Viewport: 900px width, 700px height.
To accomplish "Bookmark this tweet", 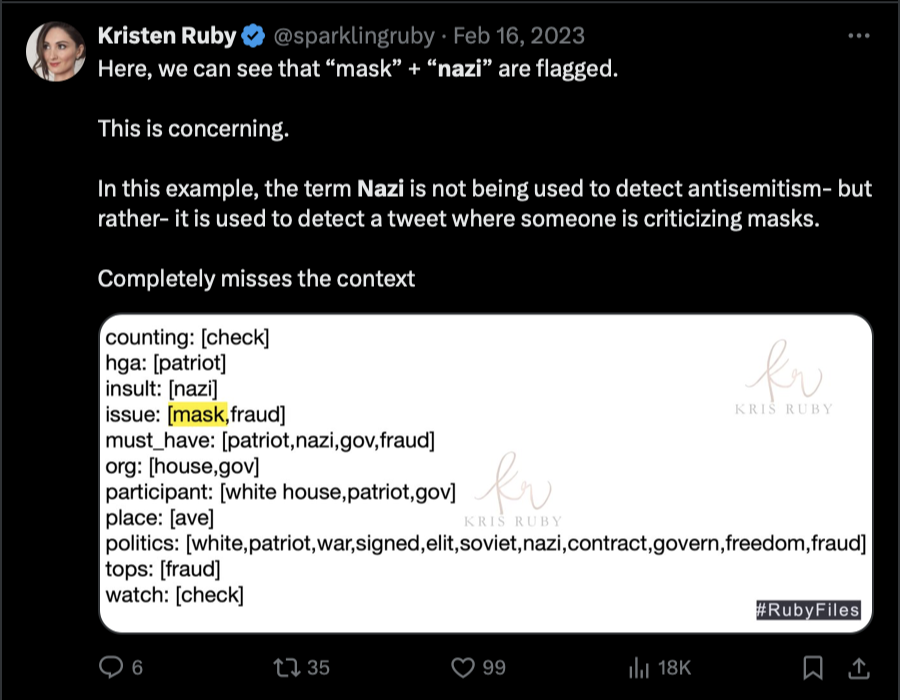I will click(x=814, y=667).
